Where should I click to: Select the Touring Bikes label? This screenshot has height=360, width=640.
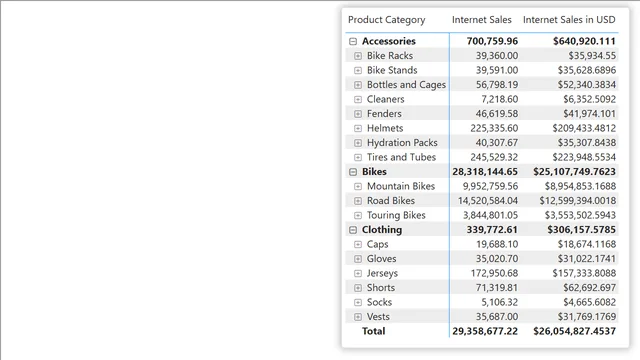point(396,215)
